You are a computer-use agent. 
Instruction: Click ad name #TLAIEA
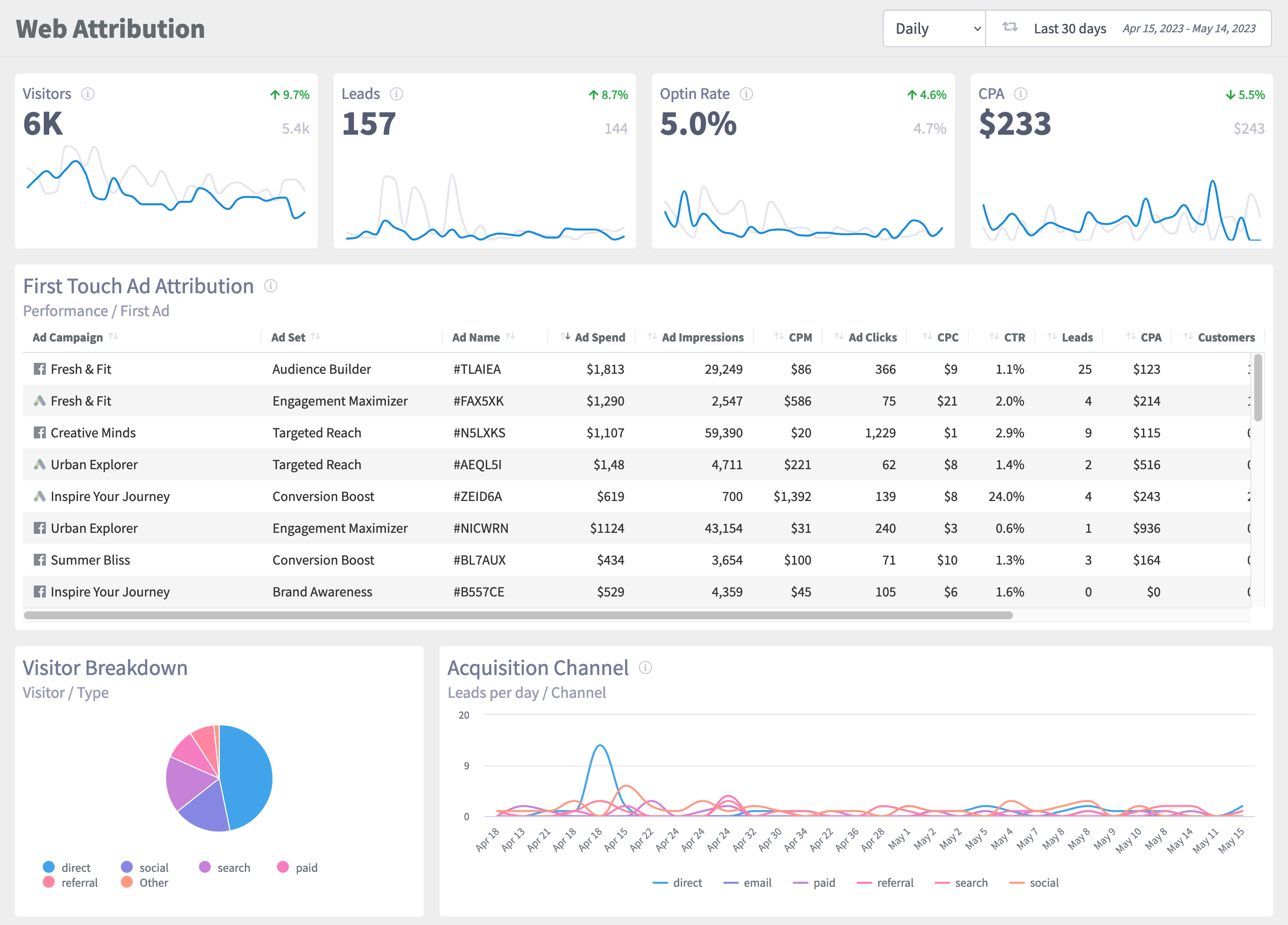coord(477,369)
